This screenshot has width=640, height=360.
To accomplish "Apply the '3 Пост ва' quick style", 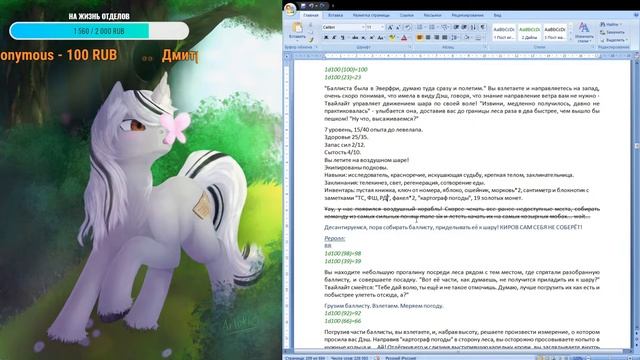I will pos(555,33).
